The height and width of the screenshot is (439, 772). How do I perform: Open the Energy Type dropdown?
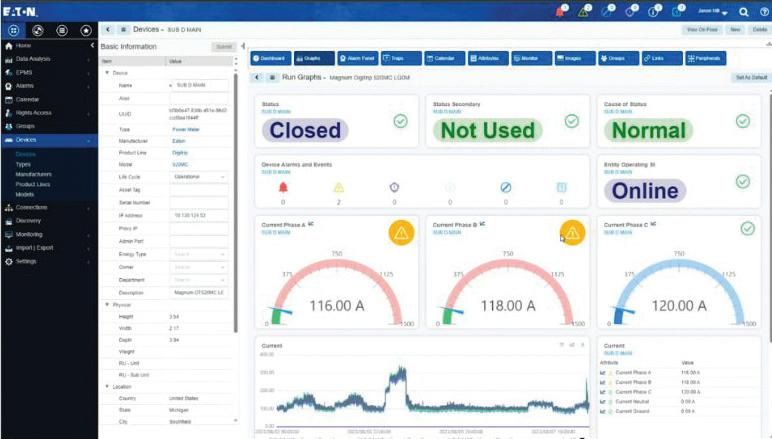click(199, 254)
